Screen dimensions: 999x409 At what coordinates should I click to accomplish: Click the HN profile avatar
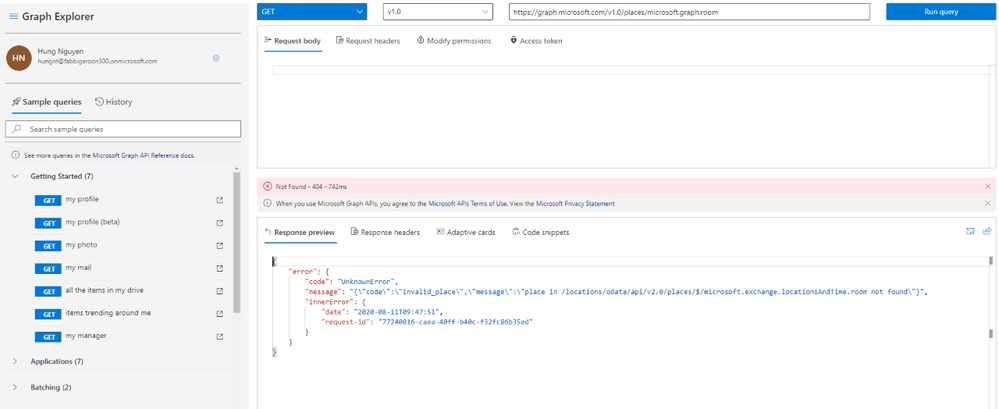click(x=19, y=58)
